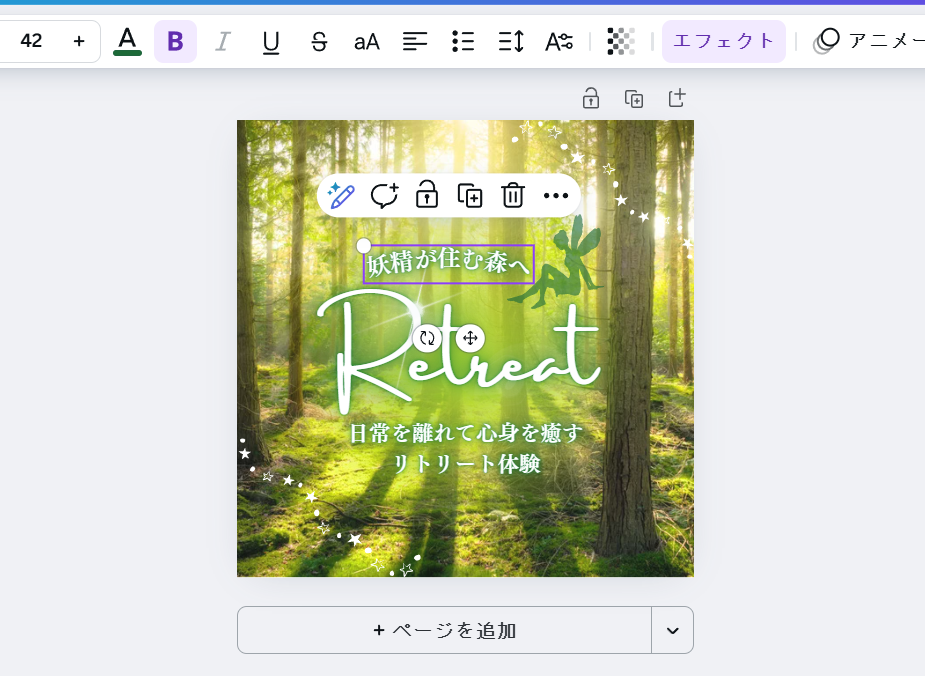Toggle italic formatting
Screen dimensions: 925x676
[x=223, y=41]
